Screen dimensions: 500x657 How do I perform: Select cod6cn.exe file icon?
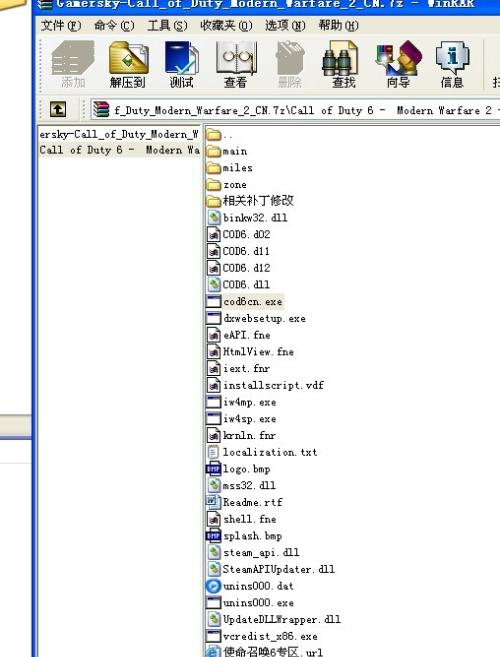click(214, 301)
